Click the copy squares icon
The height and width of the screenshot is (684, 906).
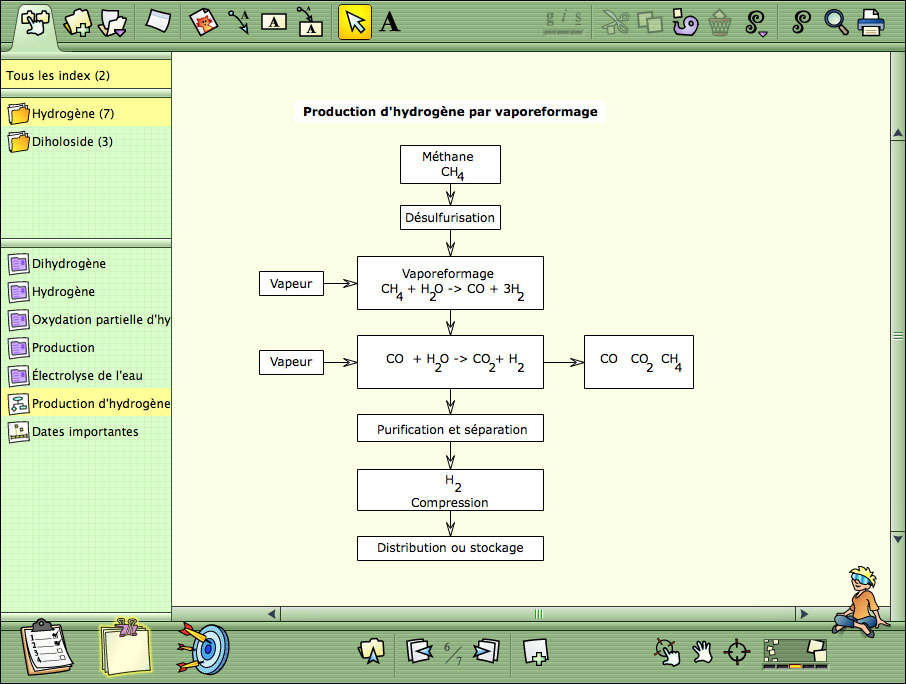point(649,23)
